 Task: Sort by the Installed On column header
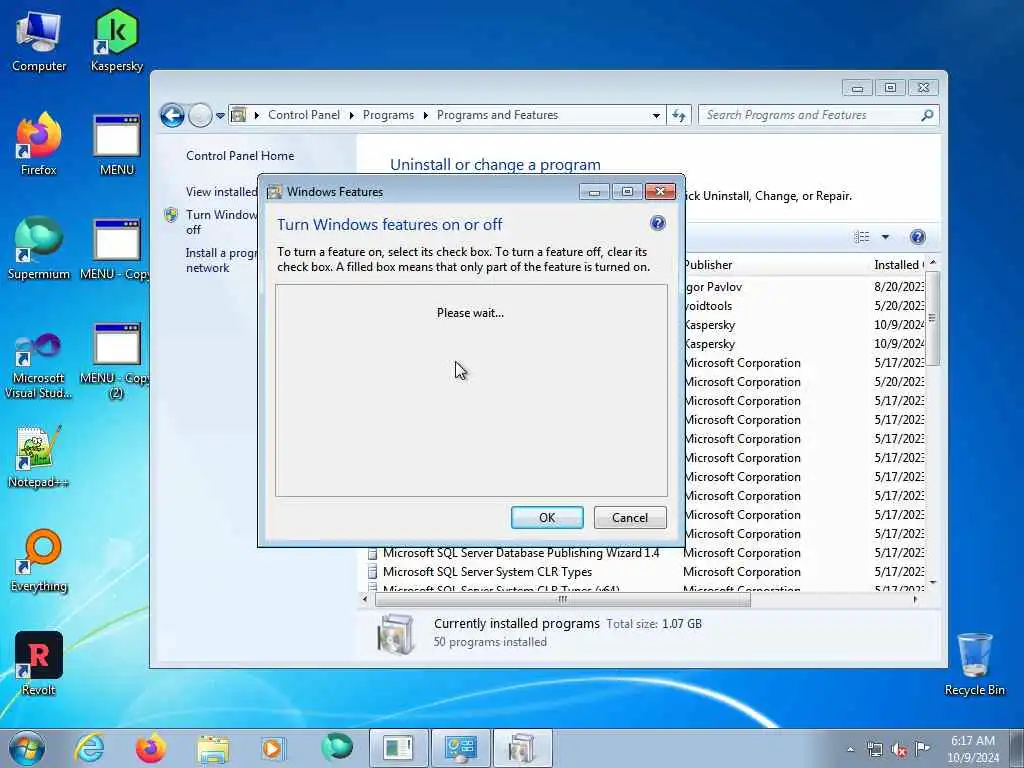(898, 264)
